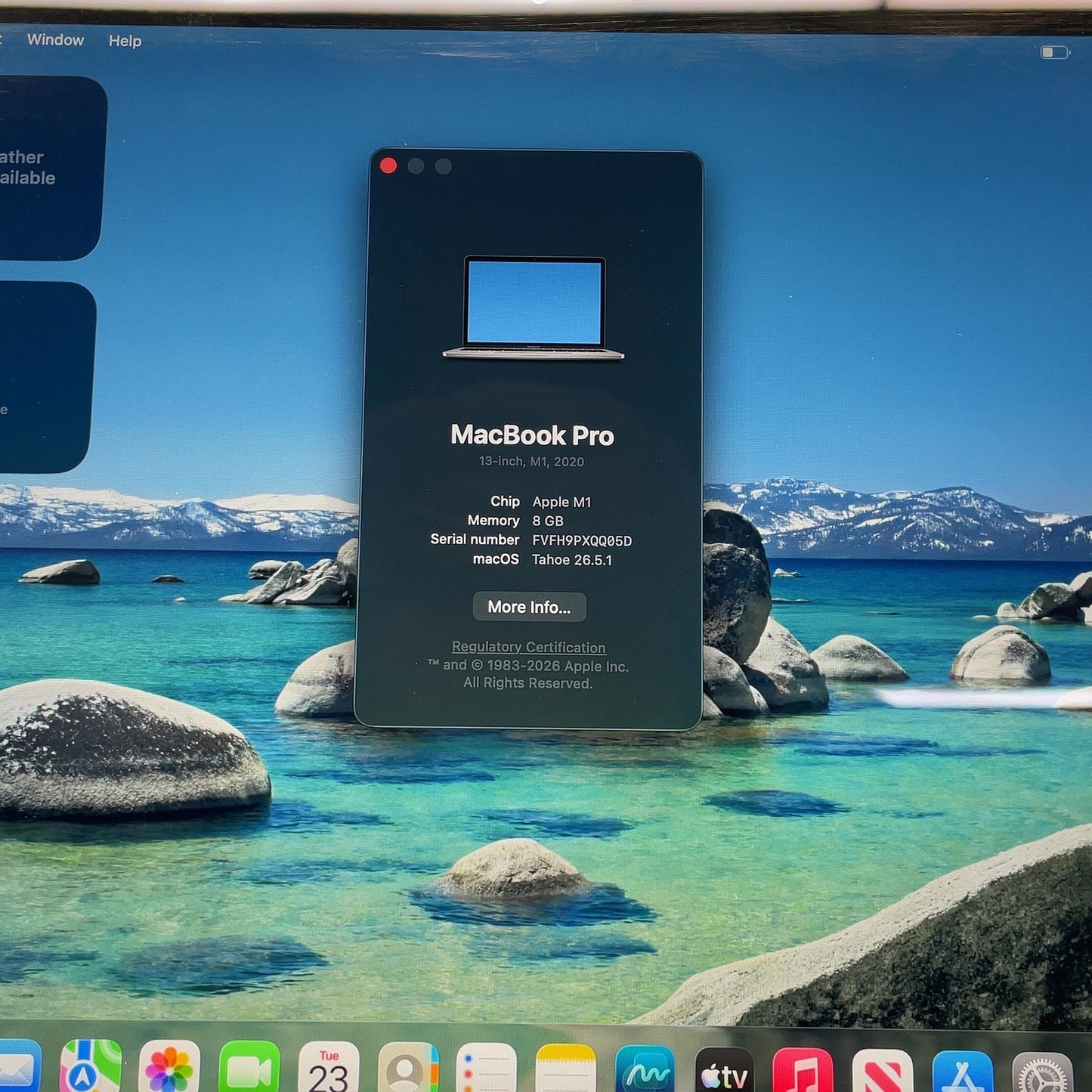Open the App Store from the Dock

(962, 1072)
